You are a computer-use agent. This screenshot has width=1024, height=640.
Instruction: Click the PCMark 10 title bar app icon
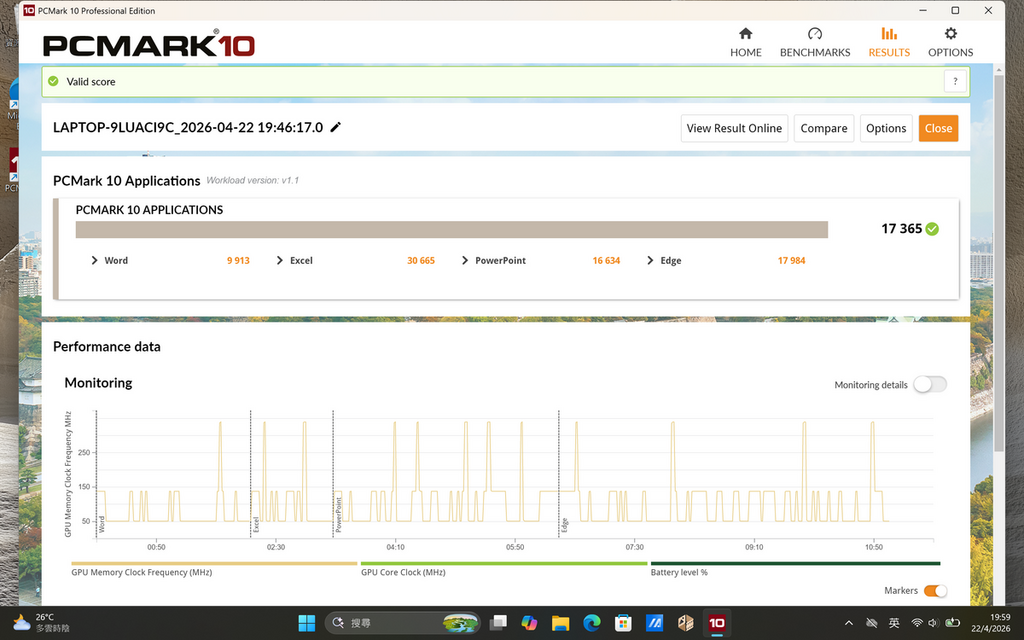point(29,10)
